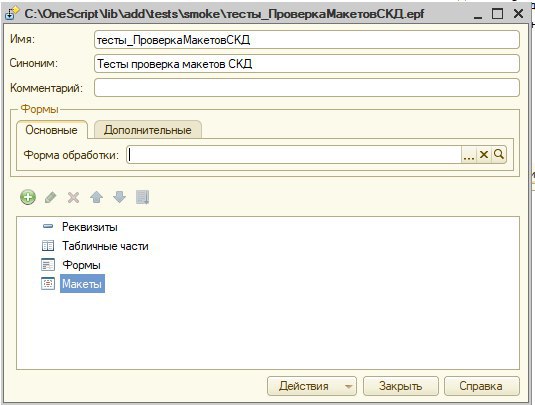Select the Реквизиты tree item

[90, 227]
